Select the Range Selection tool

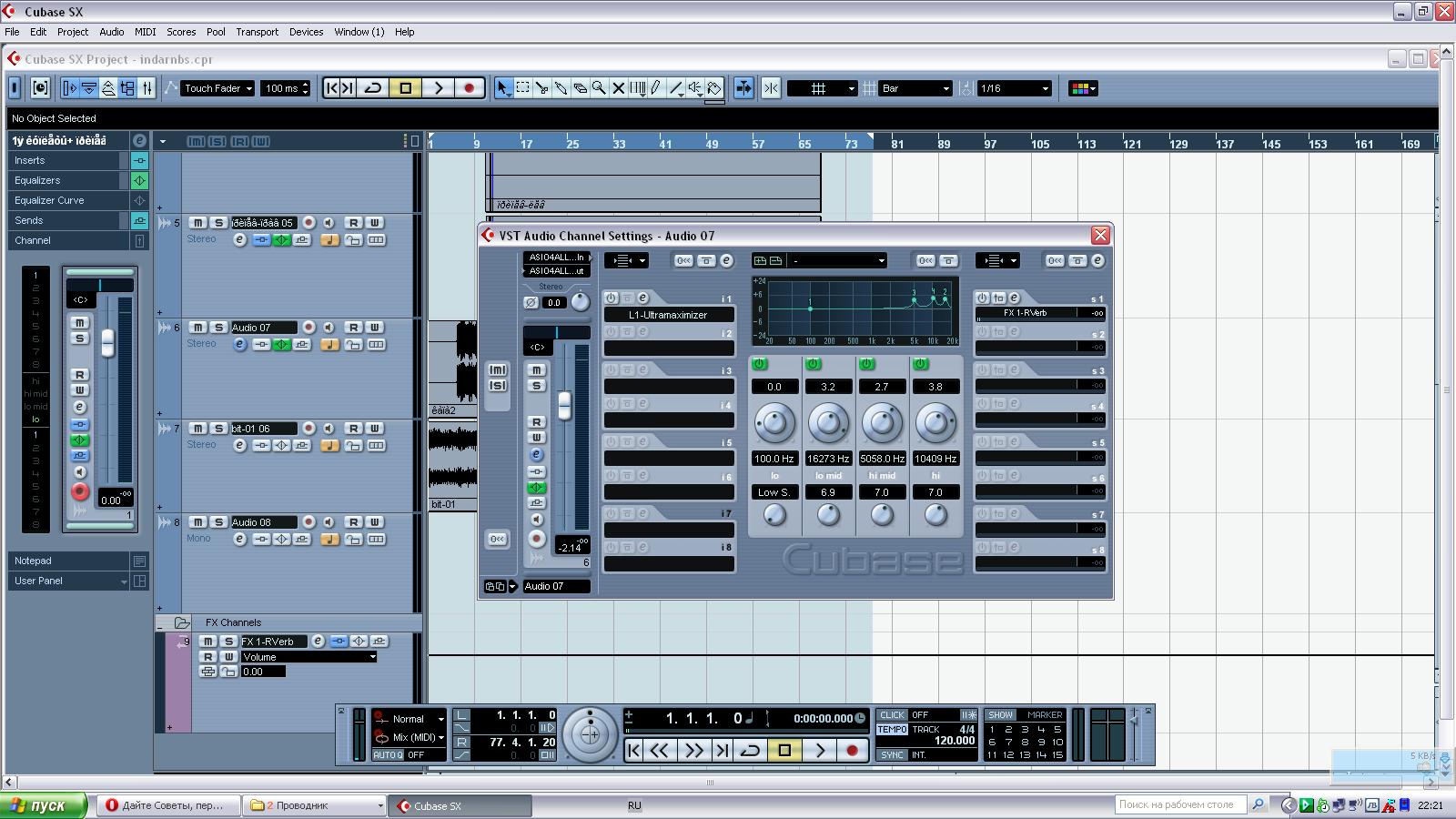[x=522, y=88]
